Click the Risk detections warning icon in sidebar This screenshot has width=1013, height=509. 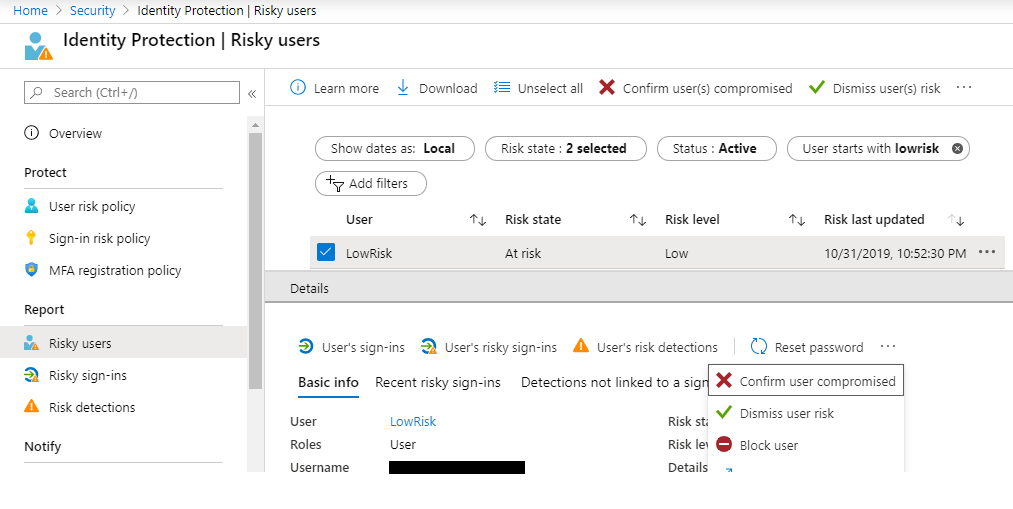(x=31, y=406)
